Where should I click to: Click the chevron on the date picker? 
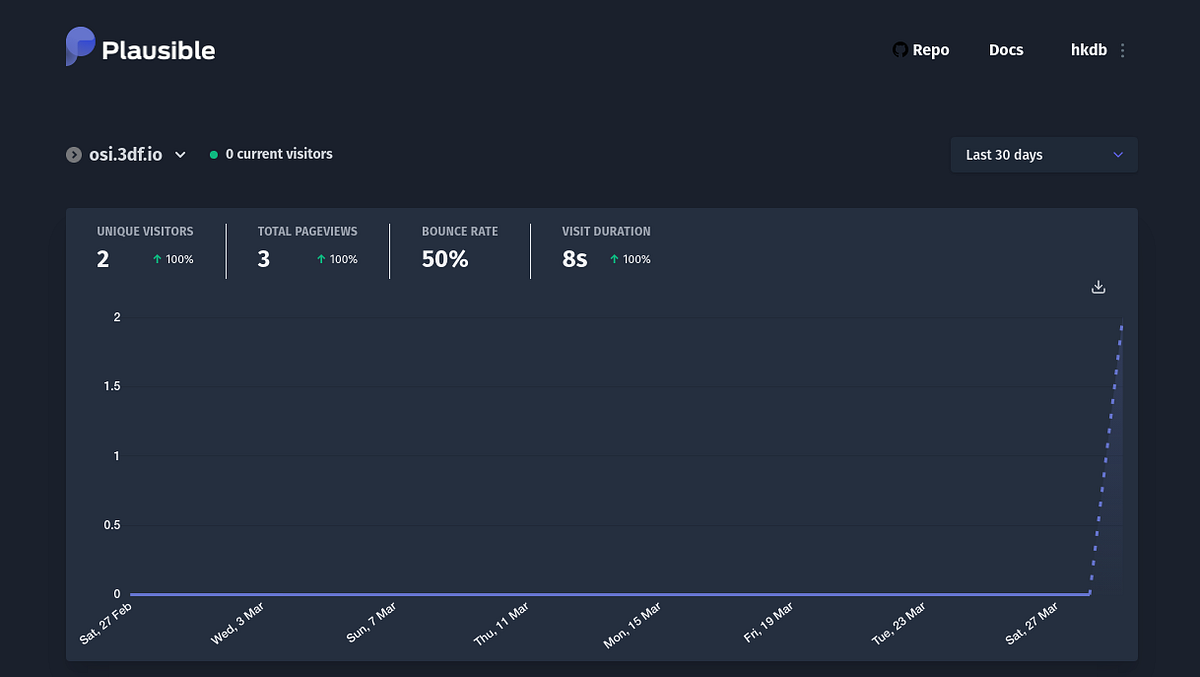coord(1119,155)
